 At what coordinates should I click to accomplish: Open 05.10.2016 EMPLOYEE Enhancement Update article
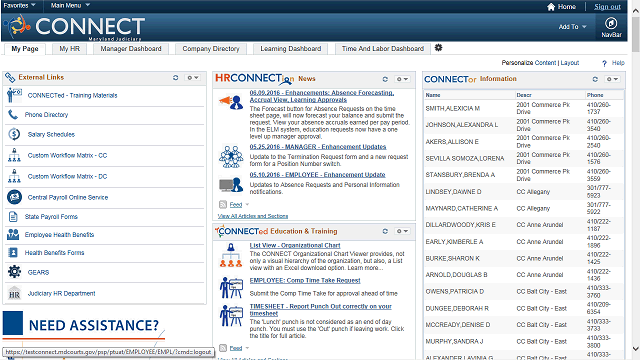tap(317, 175)
